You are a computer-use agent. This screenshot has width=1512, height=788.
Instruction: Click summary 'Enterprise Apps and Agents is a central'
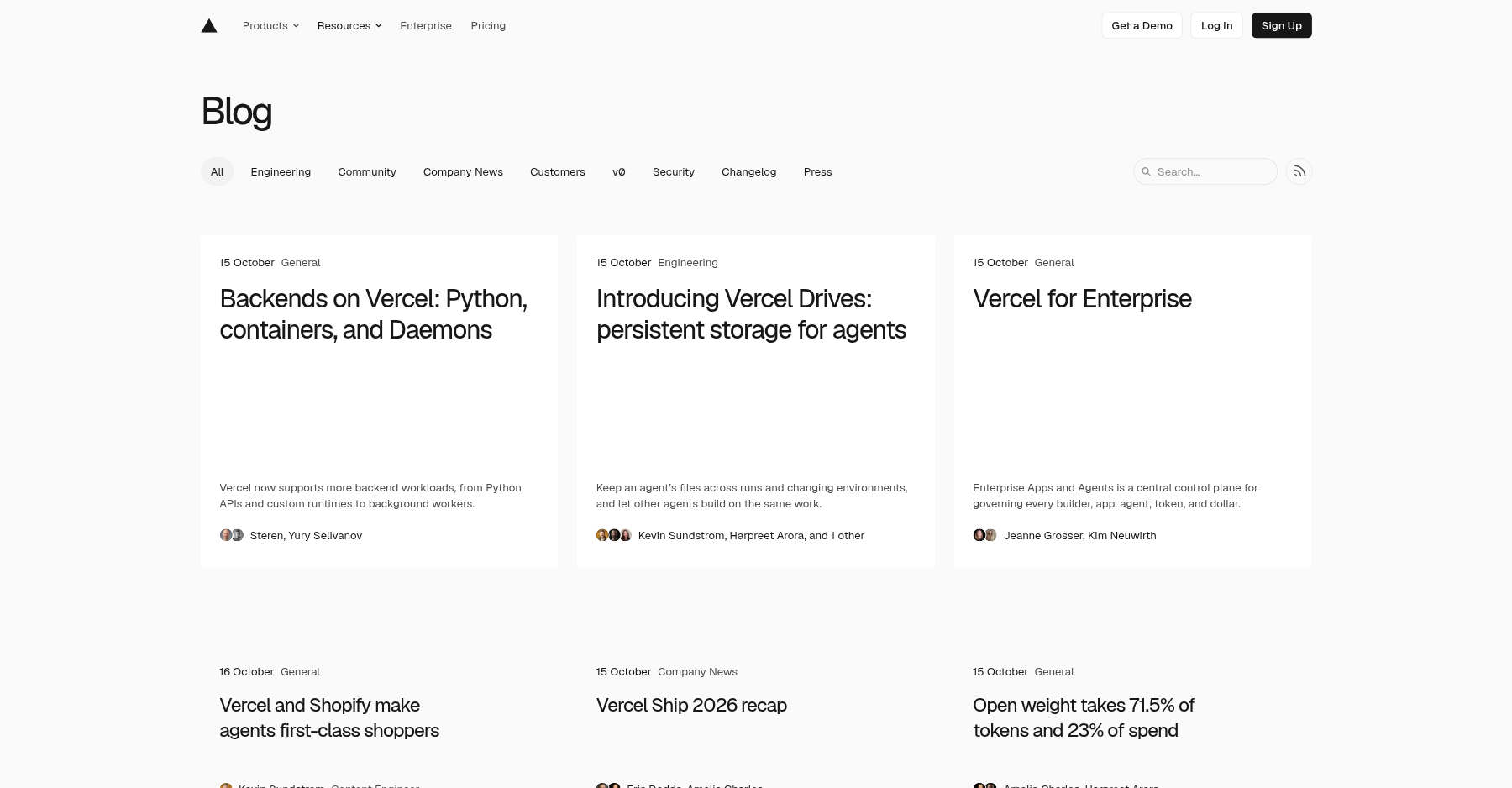1115,496
